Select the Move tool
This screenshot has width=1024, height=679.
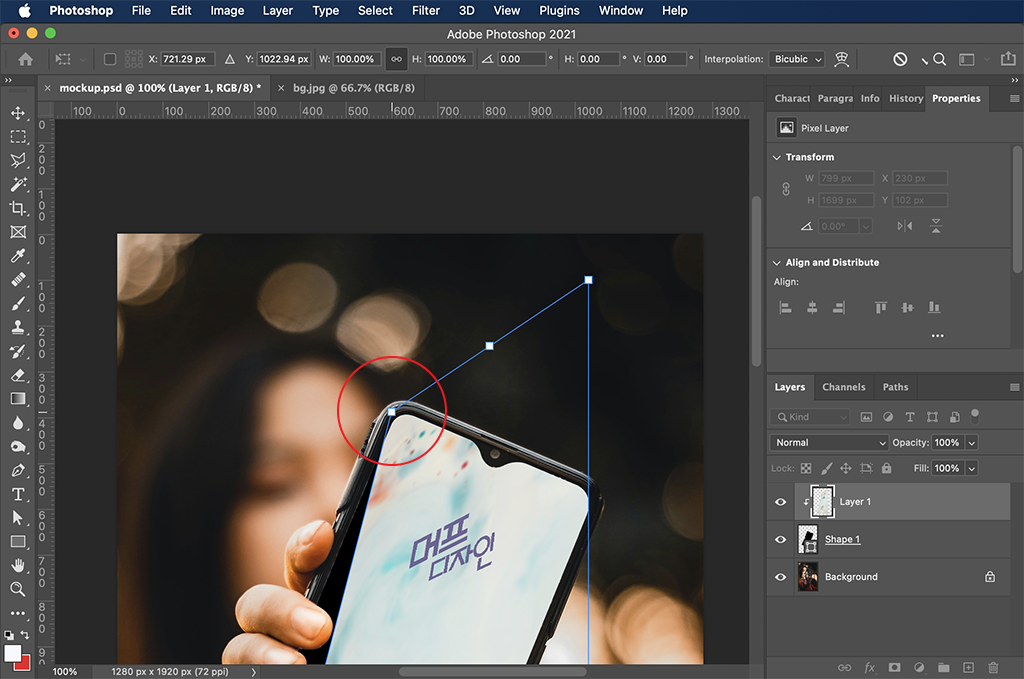click(18, 113)
